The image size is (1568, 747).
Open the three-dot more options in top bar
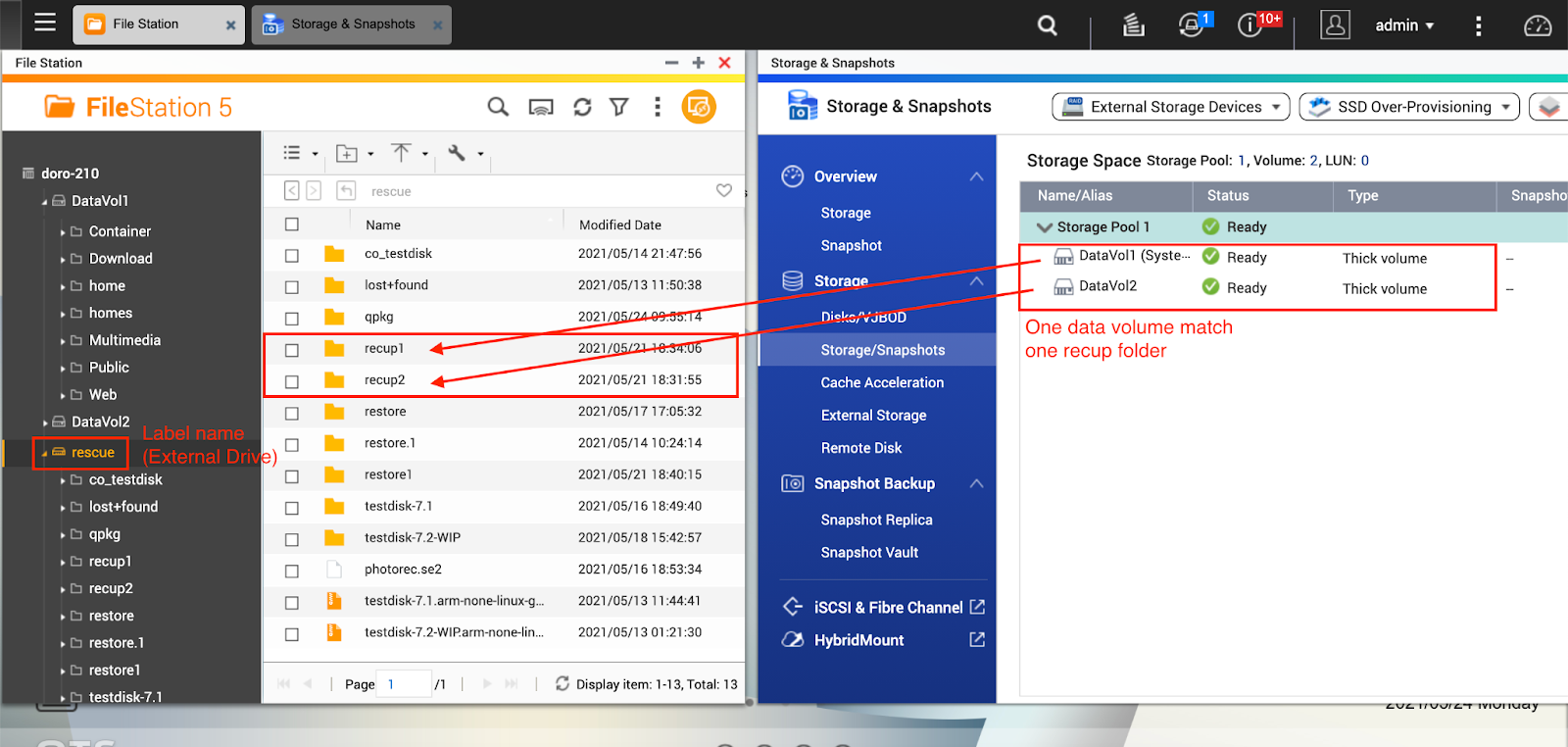(x=1478, y=26)
